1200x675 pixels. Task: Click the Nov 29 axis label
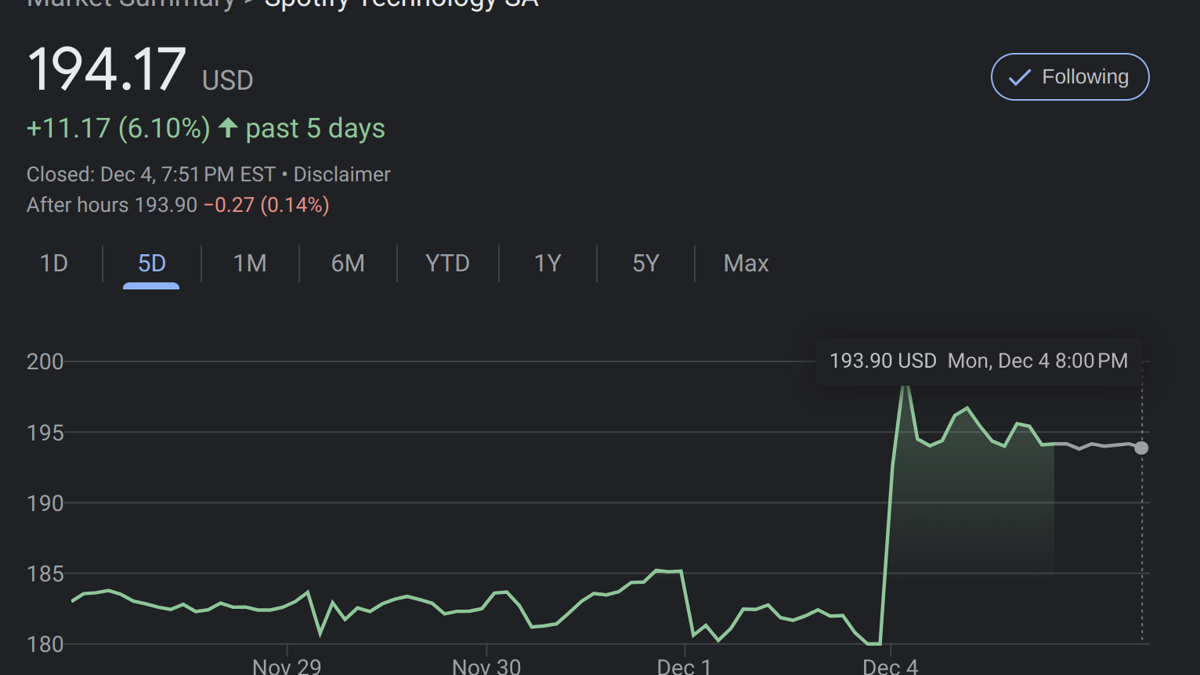pyautogui.click(x=287, y=666)
